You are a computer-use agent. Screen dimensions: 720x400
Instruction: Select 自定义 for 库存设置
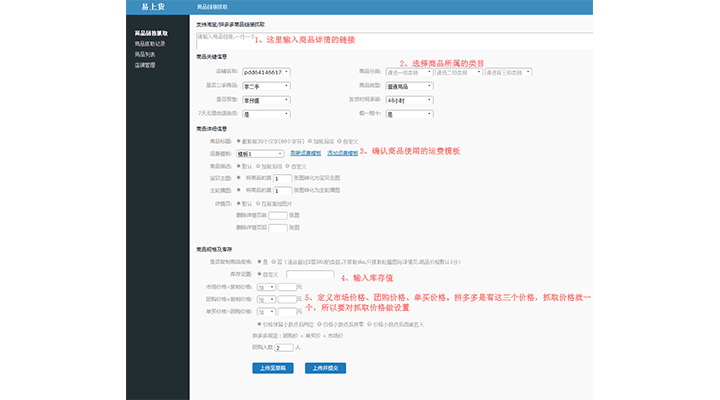[x=259, y=274]
